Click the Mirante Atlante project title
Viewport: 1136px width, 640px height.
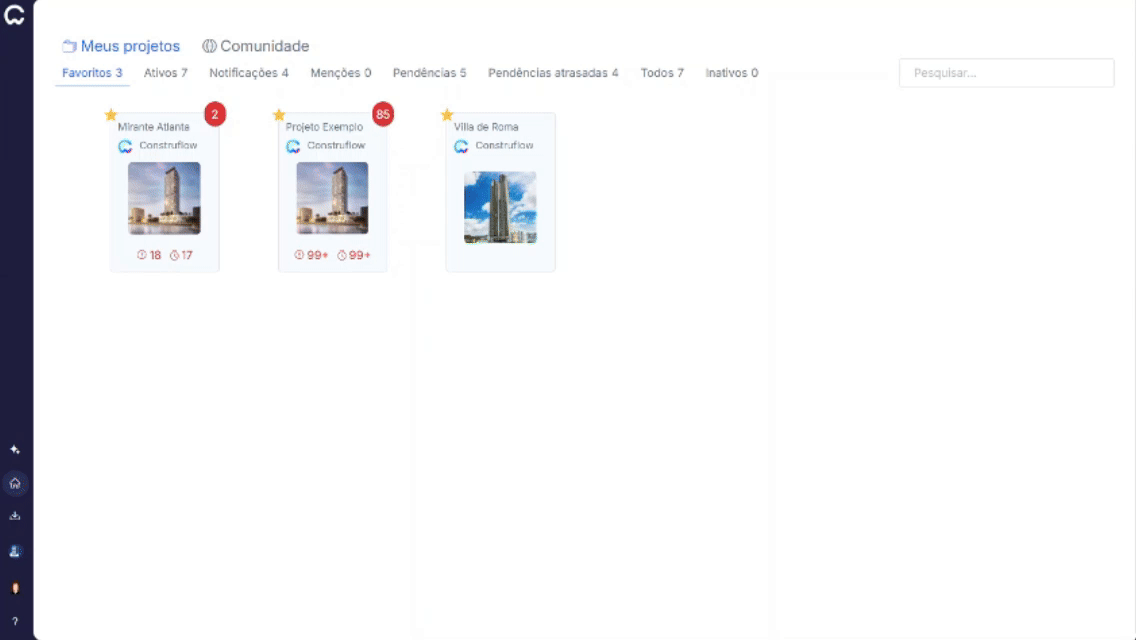tap(154, 127)
